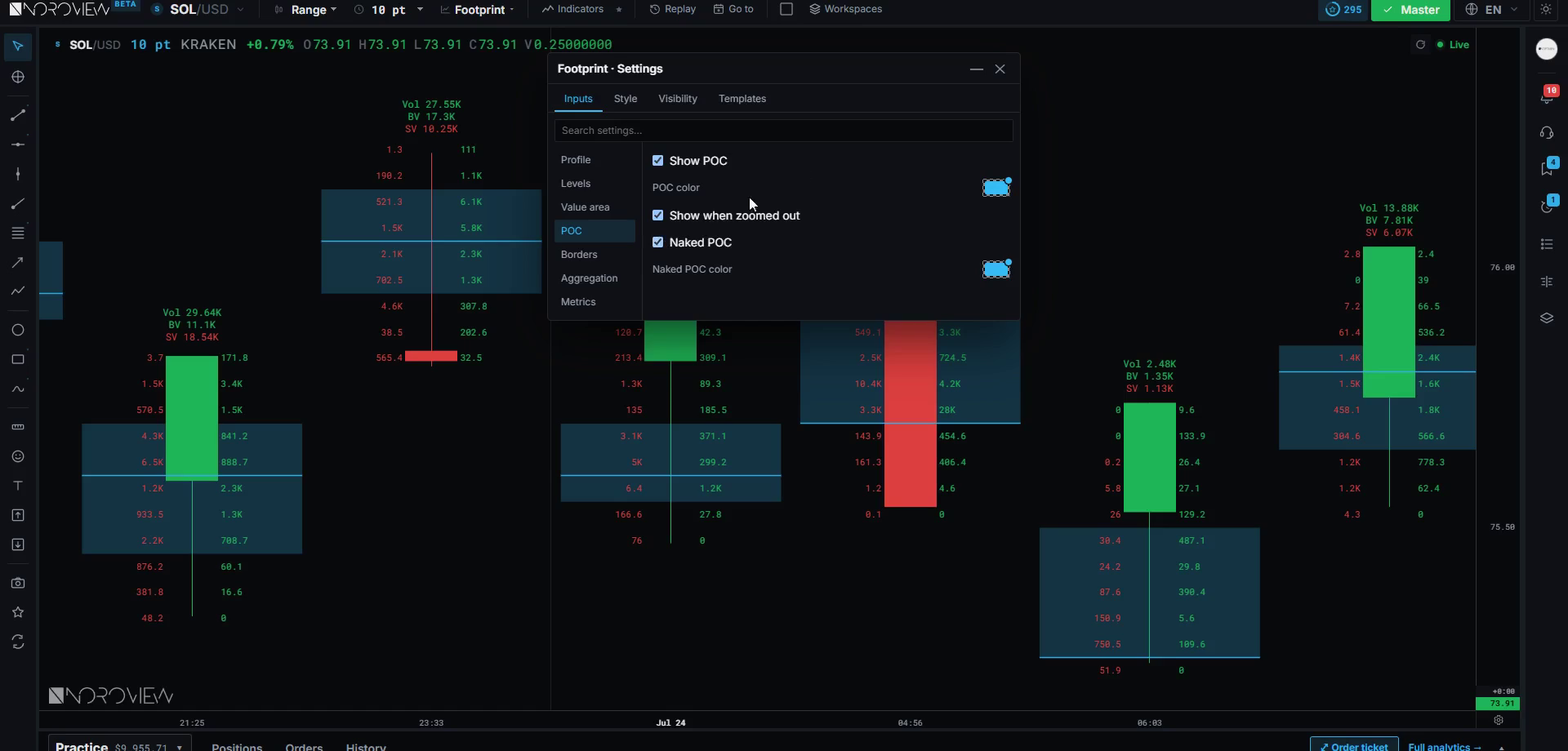Select Value area in settings sidebar
Screen dimensions: 1568x751
(x=595, y=207)
